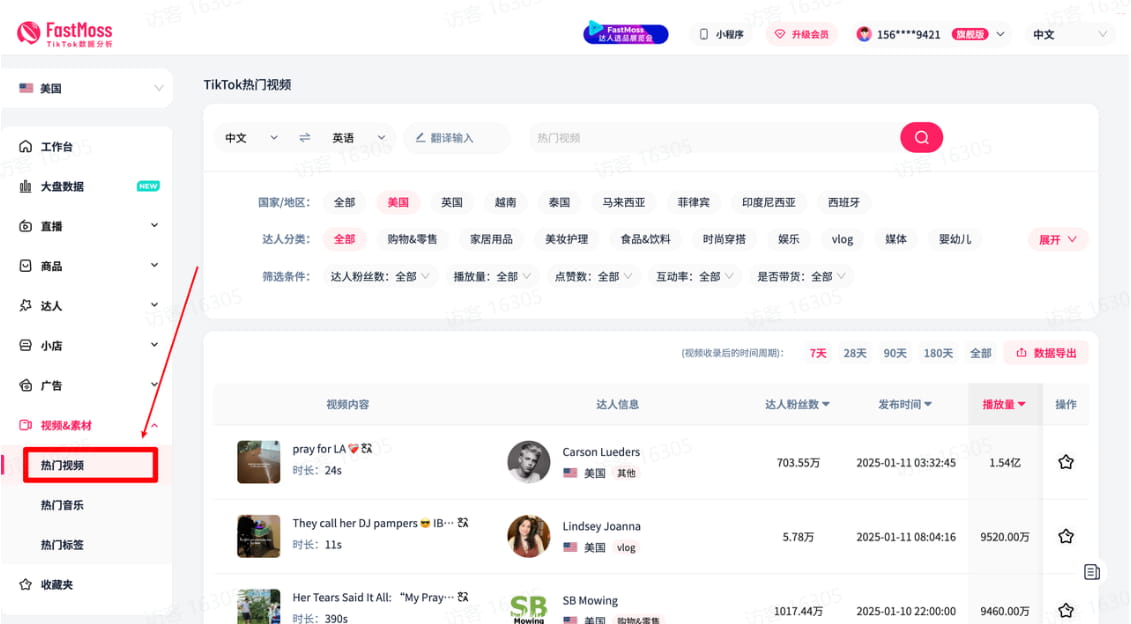Switch time period to 28天
Screen dimensions: 1131x624
pos(855,353)
